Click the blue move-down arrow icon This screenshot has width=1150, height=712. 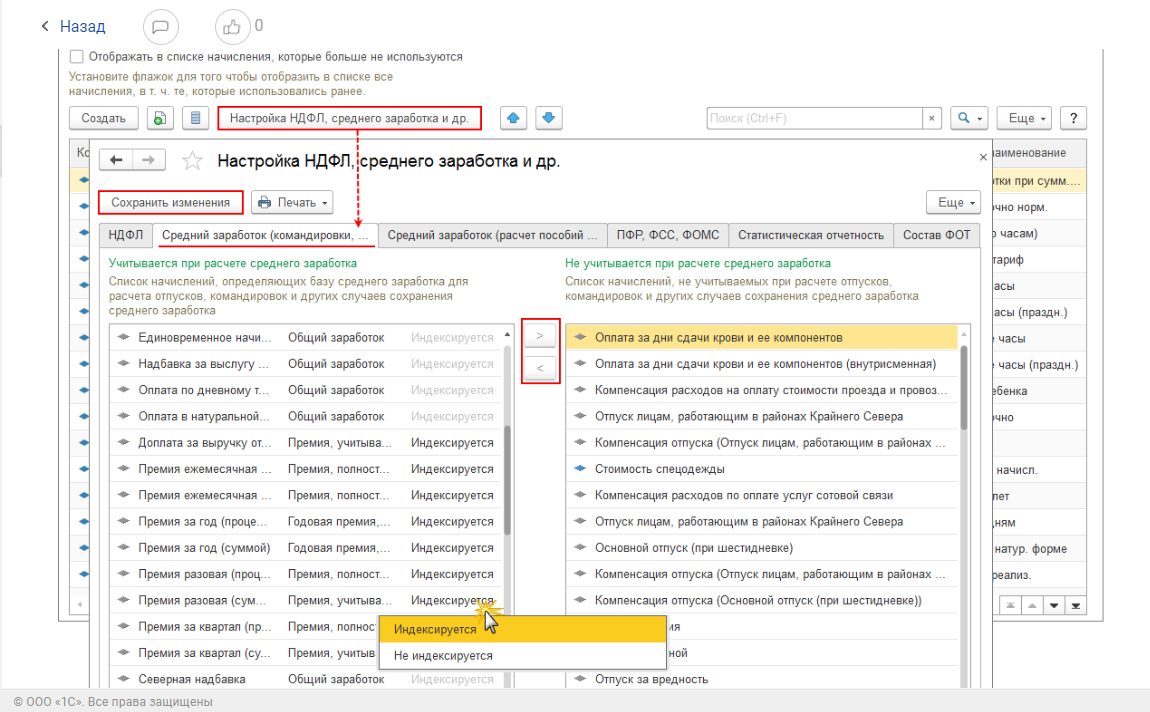click(548, 118)
